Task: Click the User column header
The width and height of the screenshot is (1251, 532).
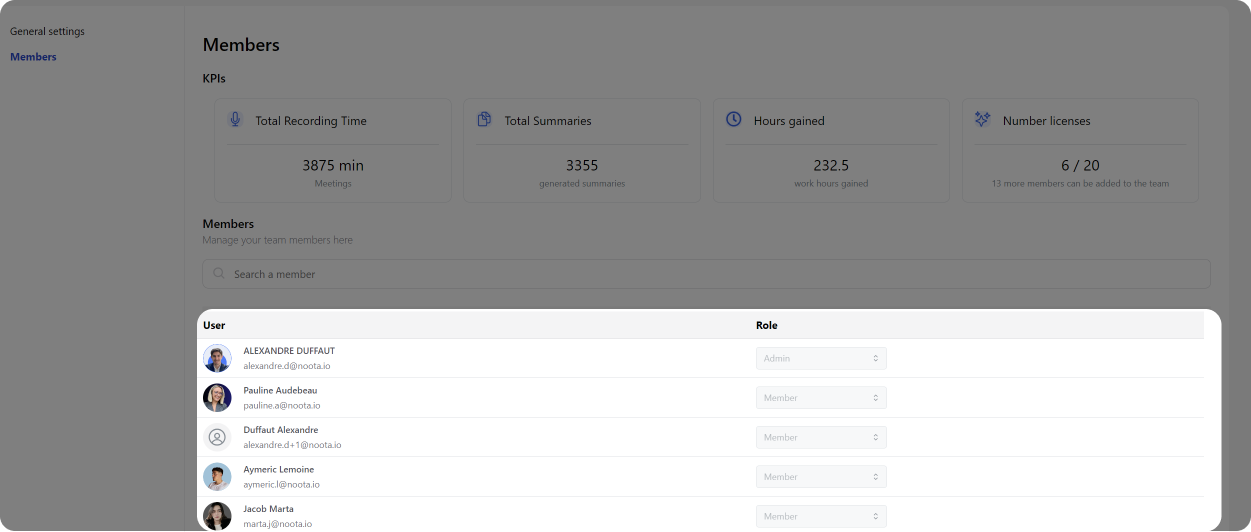Action: [214, 325]
